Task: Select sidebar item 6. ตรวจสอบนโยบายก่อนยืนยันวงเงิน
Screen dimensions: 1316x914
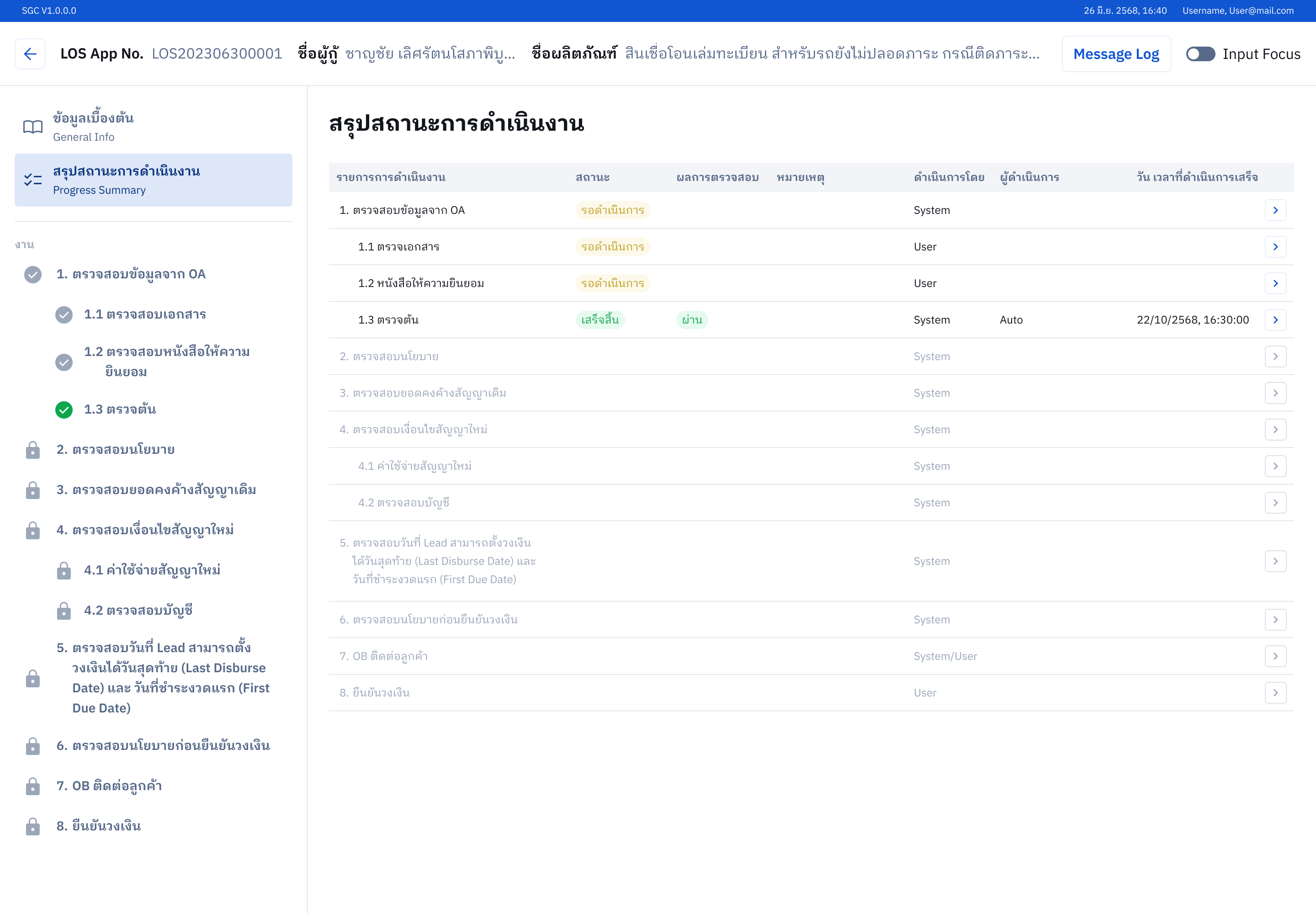Action: pos(163,746)
